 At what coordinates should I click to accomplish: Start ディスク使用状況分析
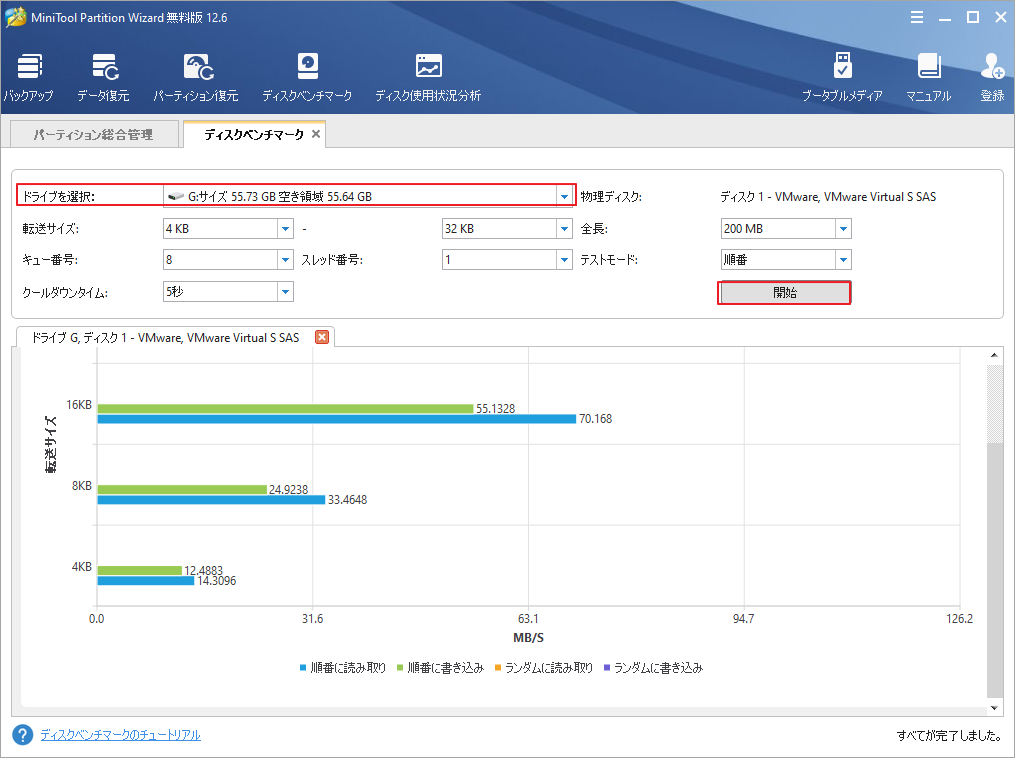click(x=428, y=76)
